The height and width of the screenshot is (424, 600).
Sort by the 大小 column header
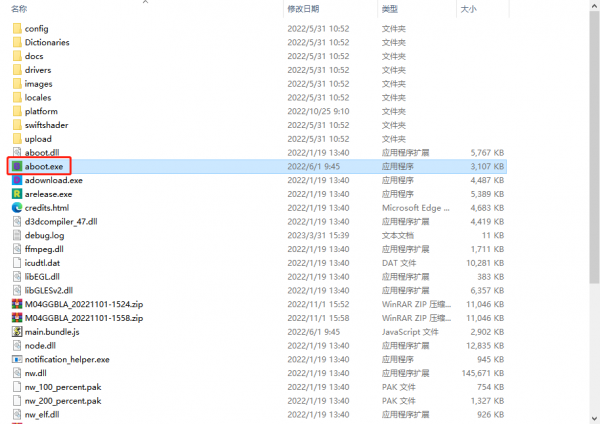(x=467, y=8)
